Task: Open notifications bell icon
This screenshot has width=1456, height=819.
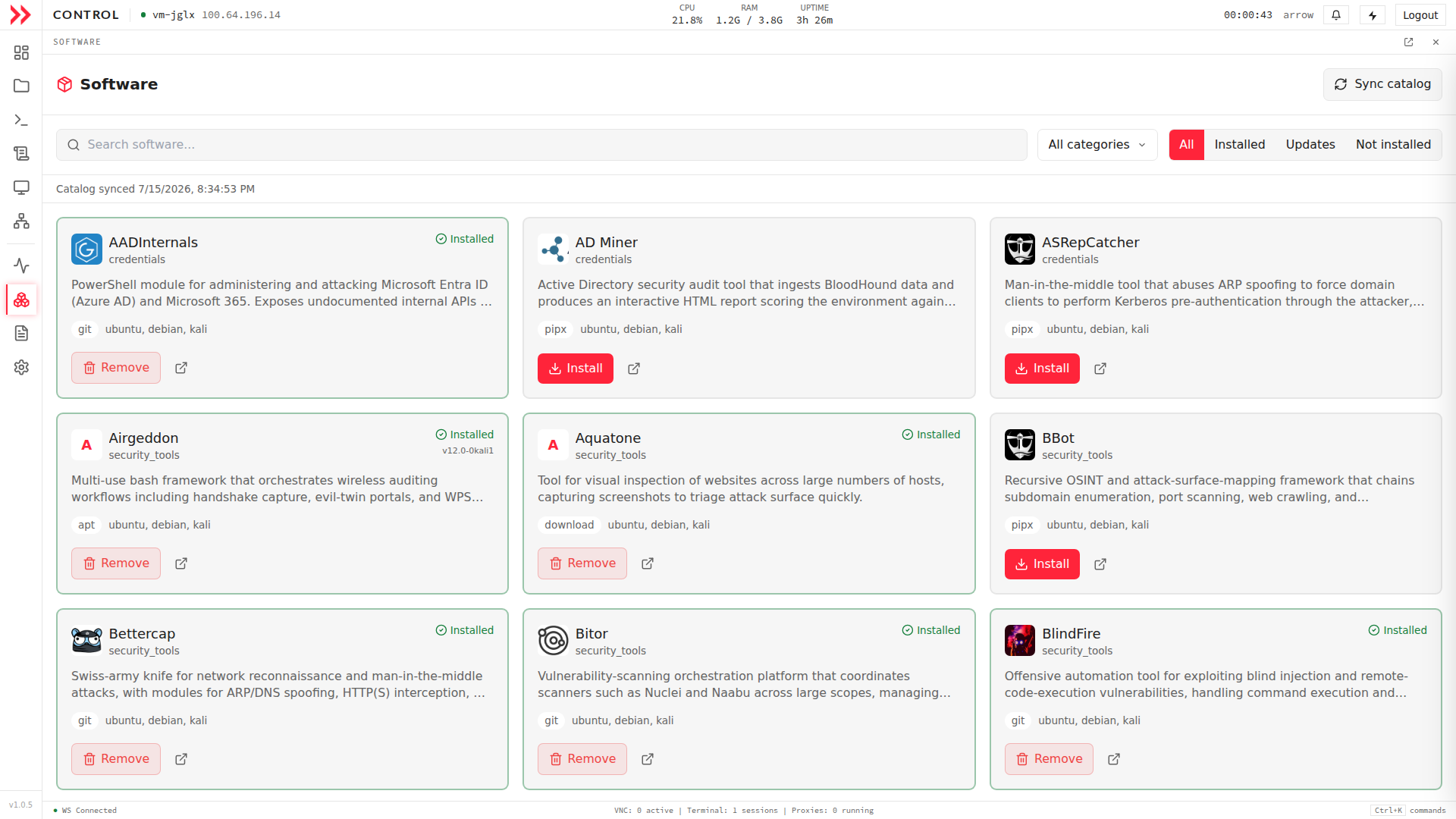Action: [1336, 15]
